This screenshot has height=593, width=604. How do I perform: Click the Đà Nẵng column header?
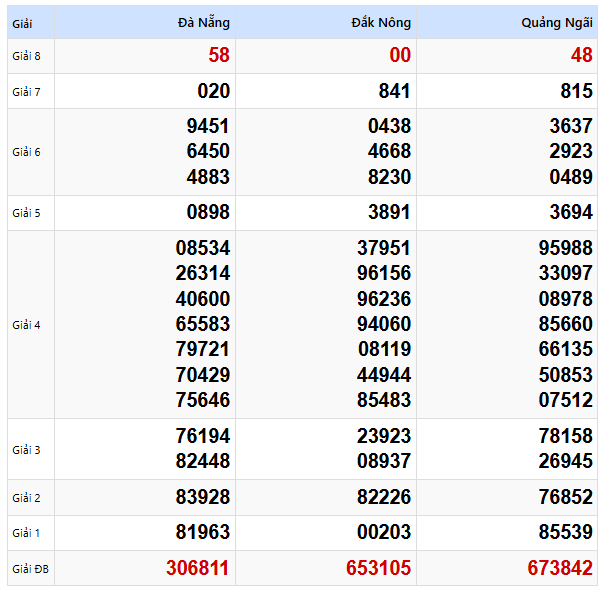(203, 23)
